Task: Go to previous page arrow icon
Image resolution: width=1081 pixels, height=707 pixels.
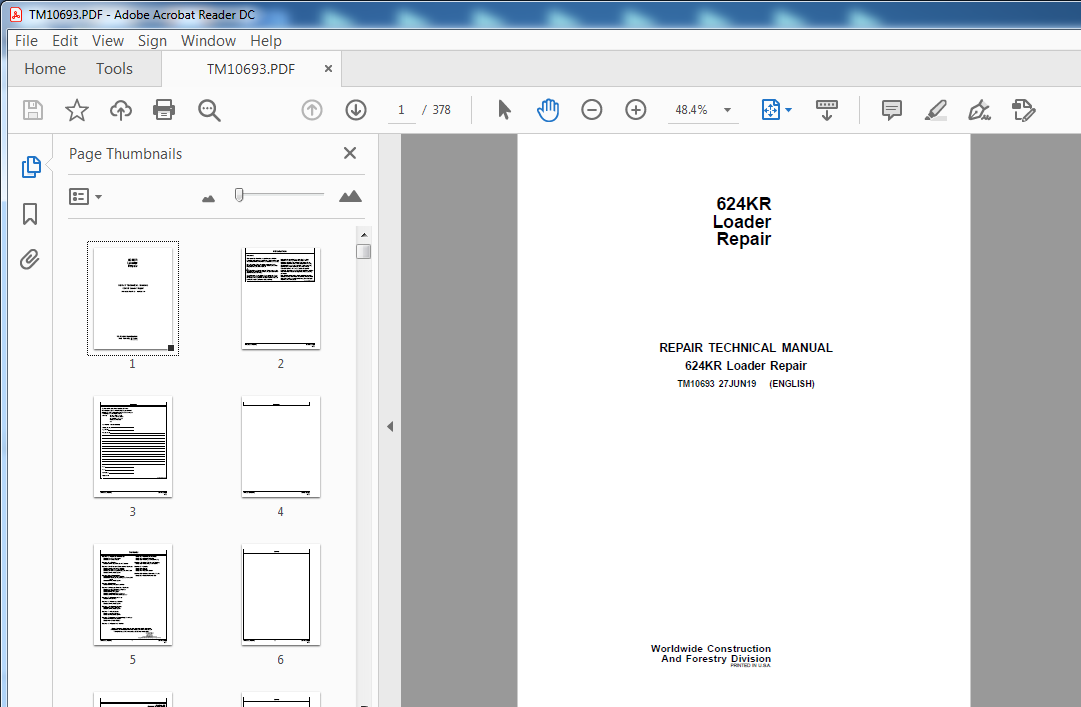Action: tap(312, 110)
